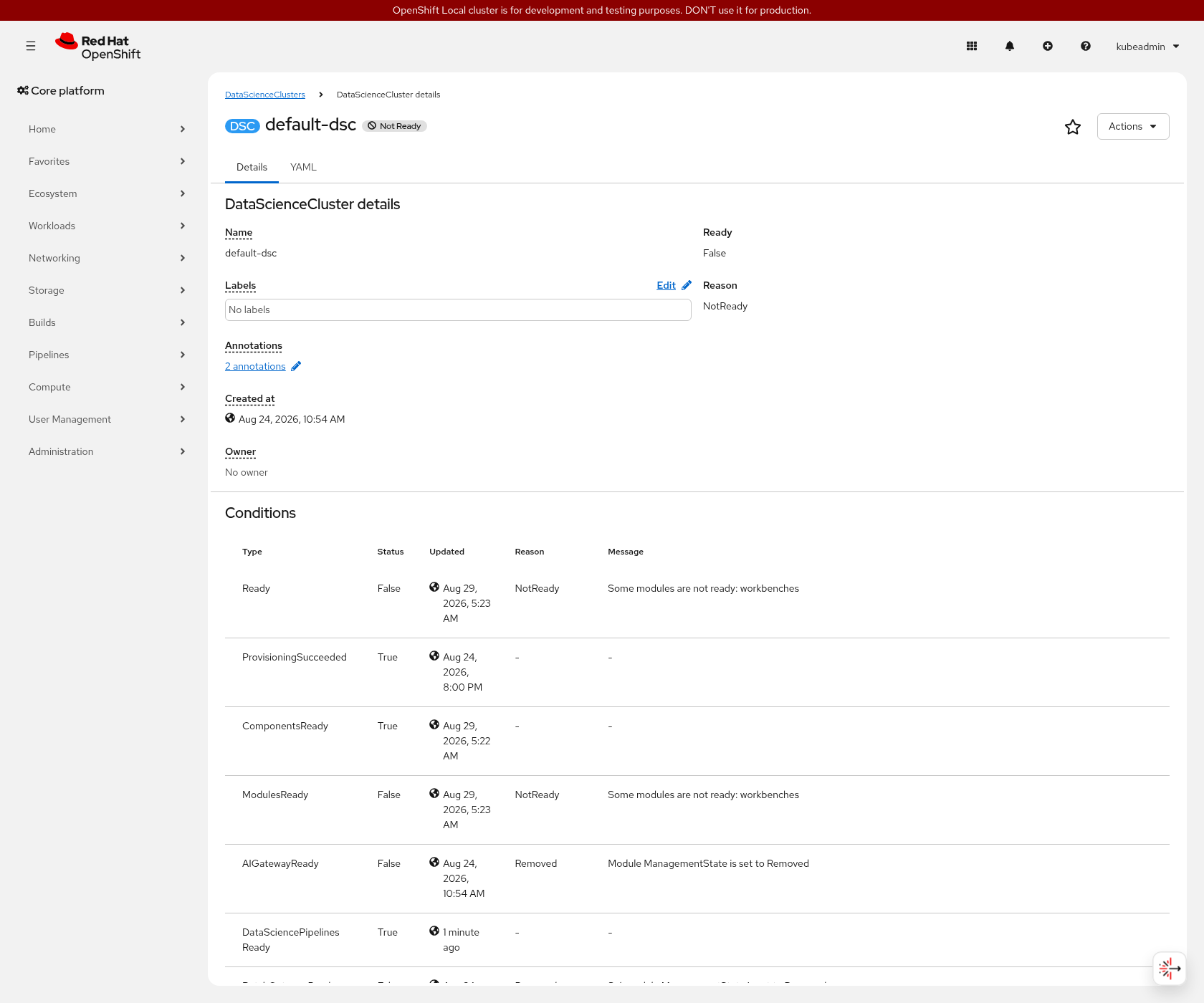Click the AIGatewayReady condition type
Screen dimensions: 1204x1003
[280, 863]
